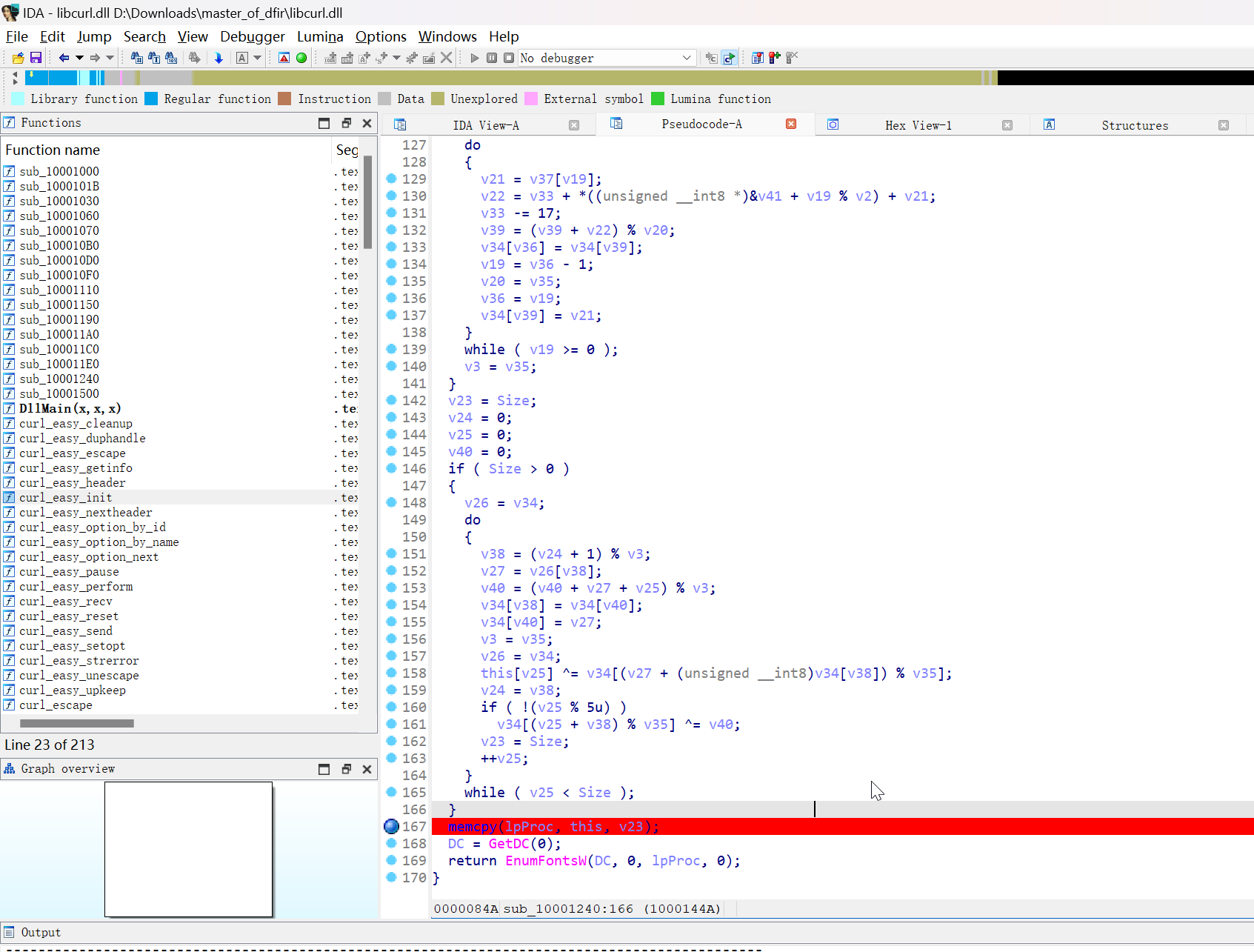Image resolution: width=1254 pixels, height=952 pixels.
Task: Click the convert to code toolbar icon
Action: pyautogui.click(x=330, y=58)
